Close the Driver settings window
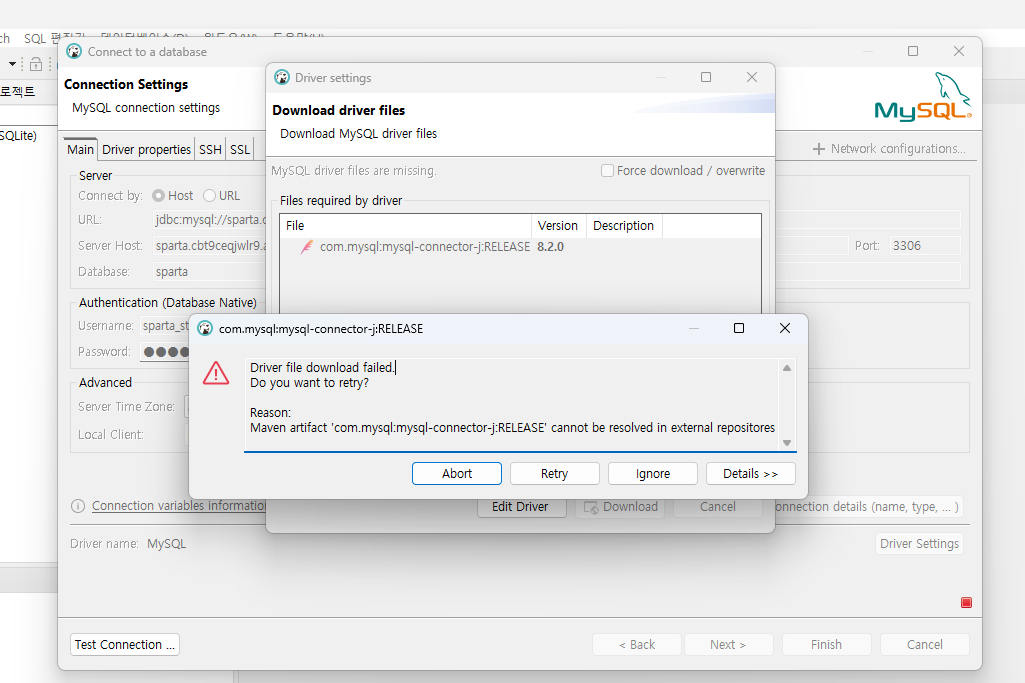Screen dimensions: 1025x683 coord(752,77)
